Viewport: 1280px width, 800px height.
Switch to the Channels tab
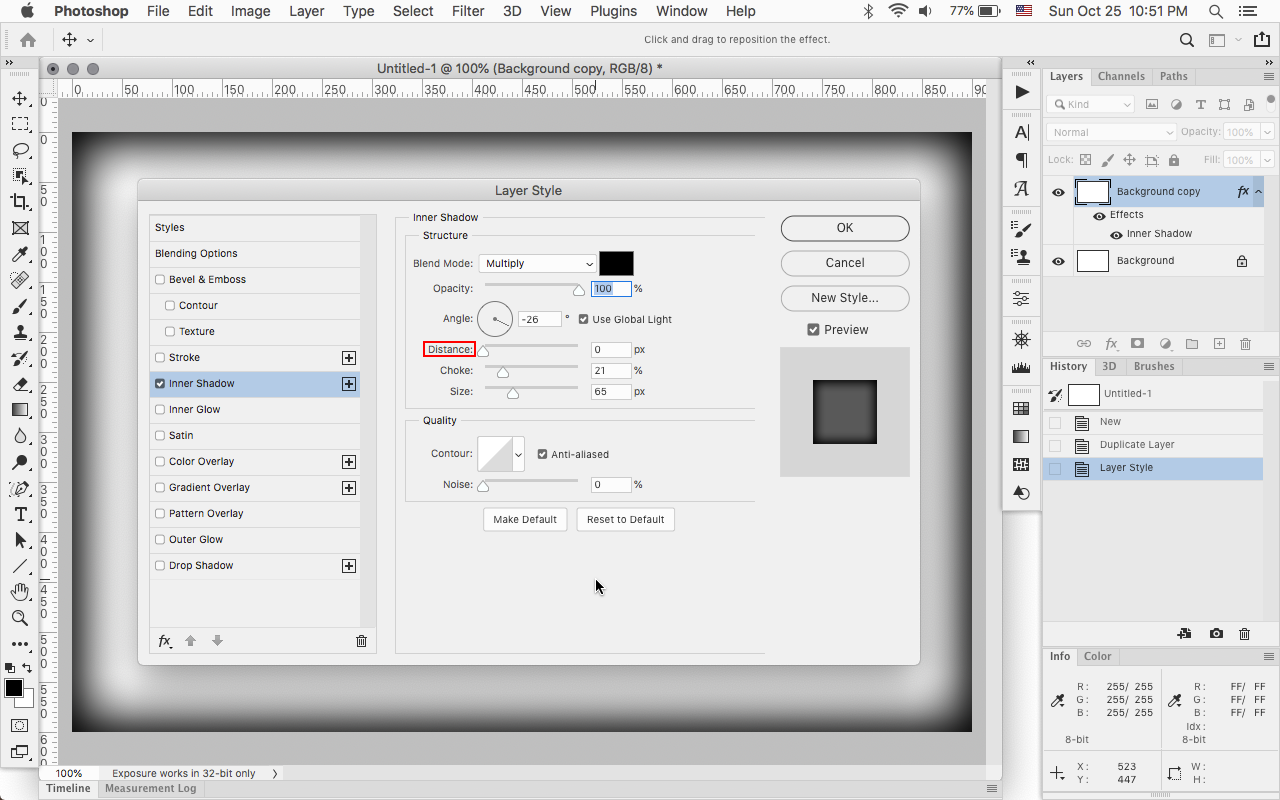point(1121,76)
